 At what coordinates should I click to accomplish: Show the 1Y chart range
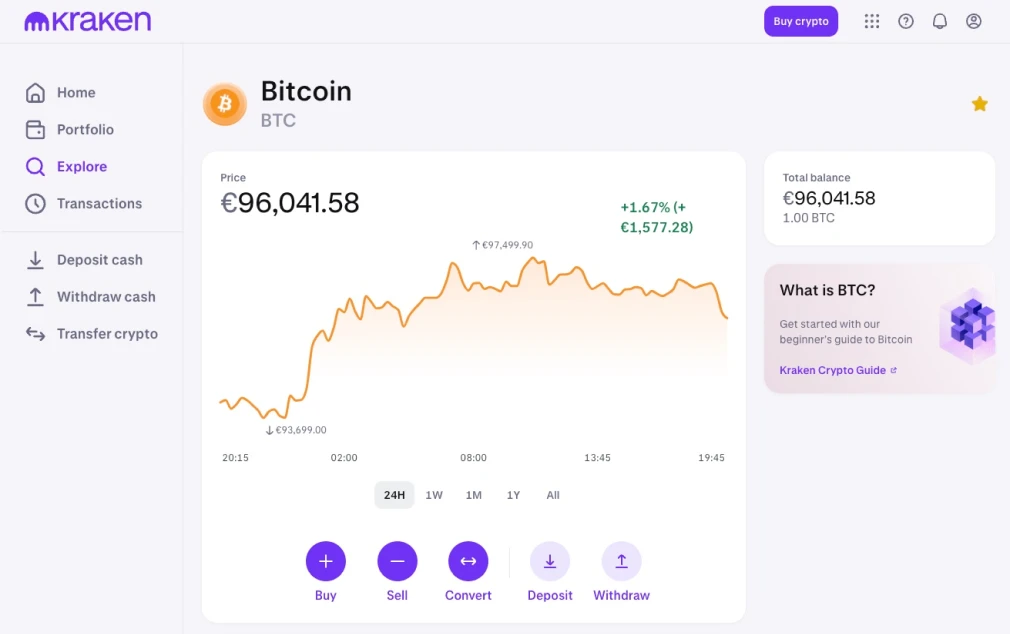point(513,495)
